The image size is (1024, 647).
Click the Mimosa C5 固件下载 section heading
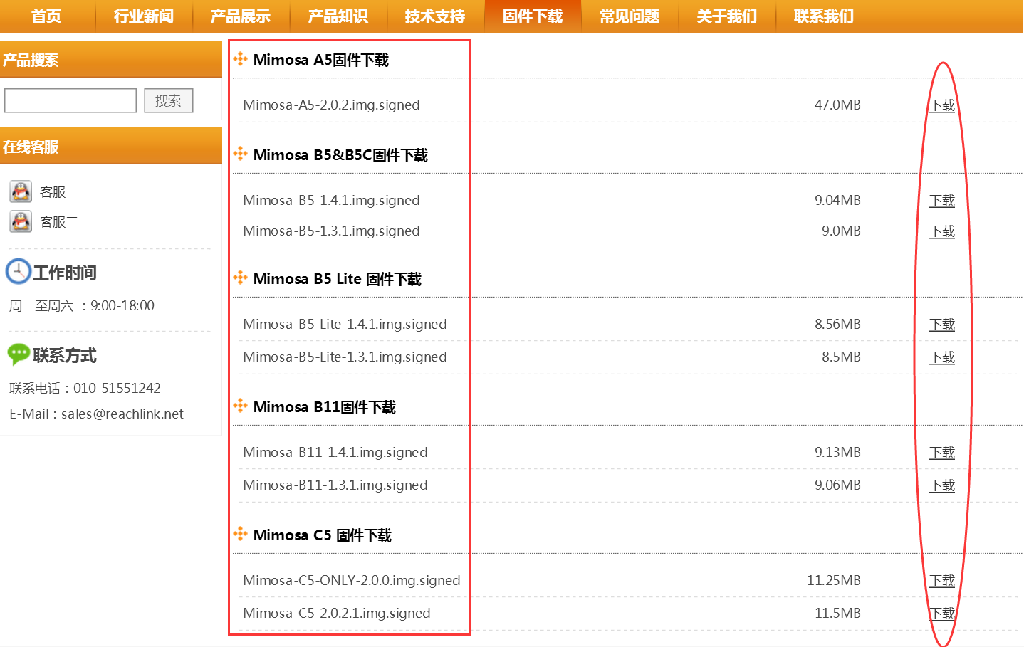click(x=322, y=535)
